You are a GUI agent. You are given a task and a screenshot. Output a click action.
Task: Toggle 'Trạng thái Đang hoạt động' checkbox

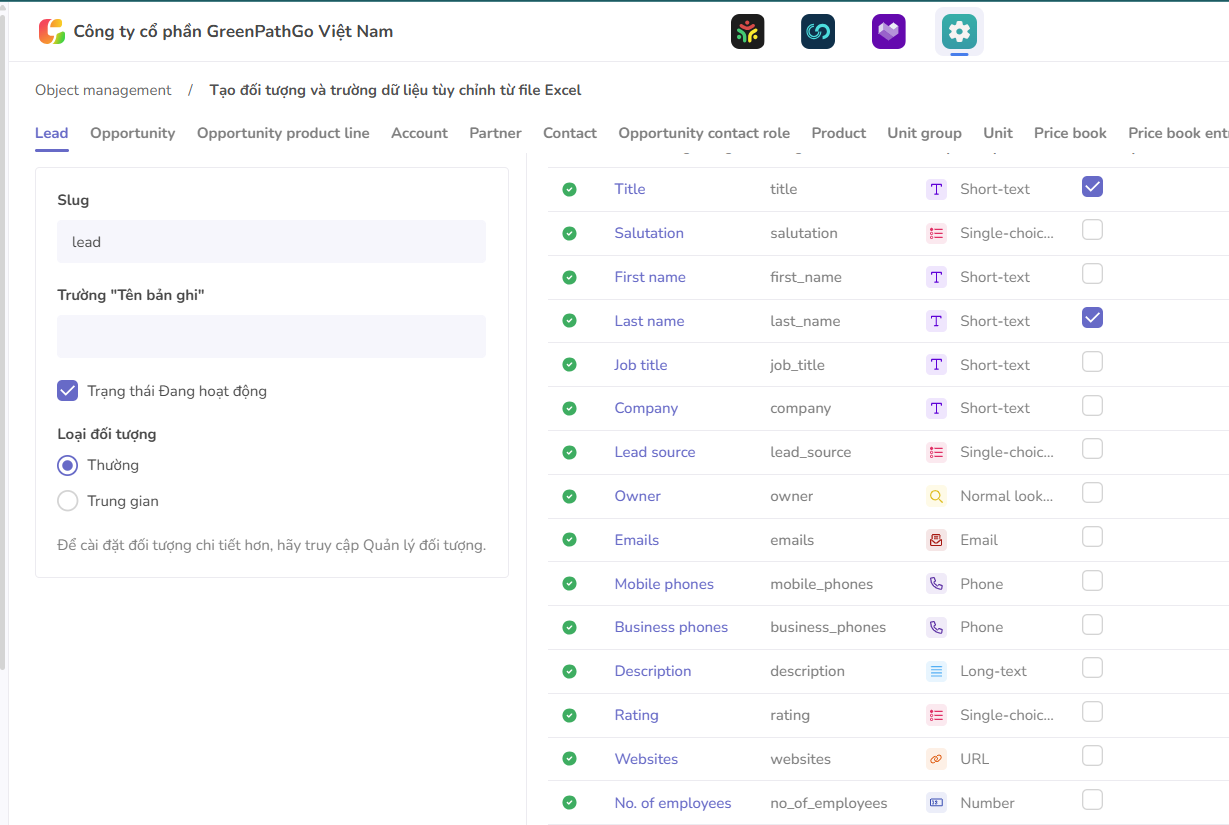68,391
